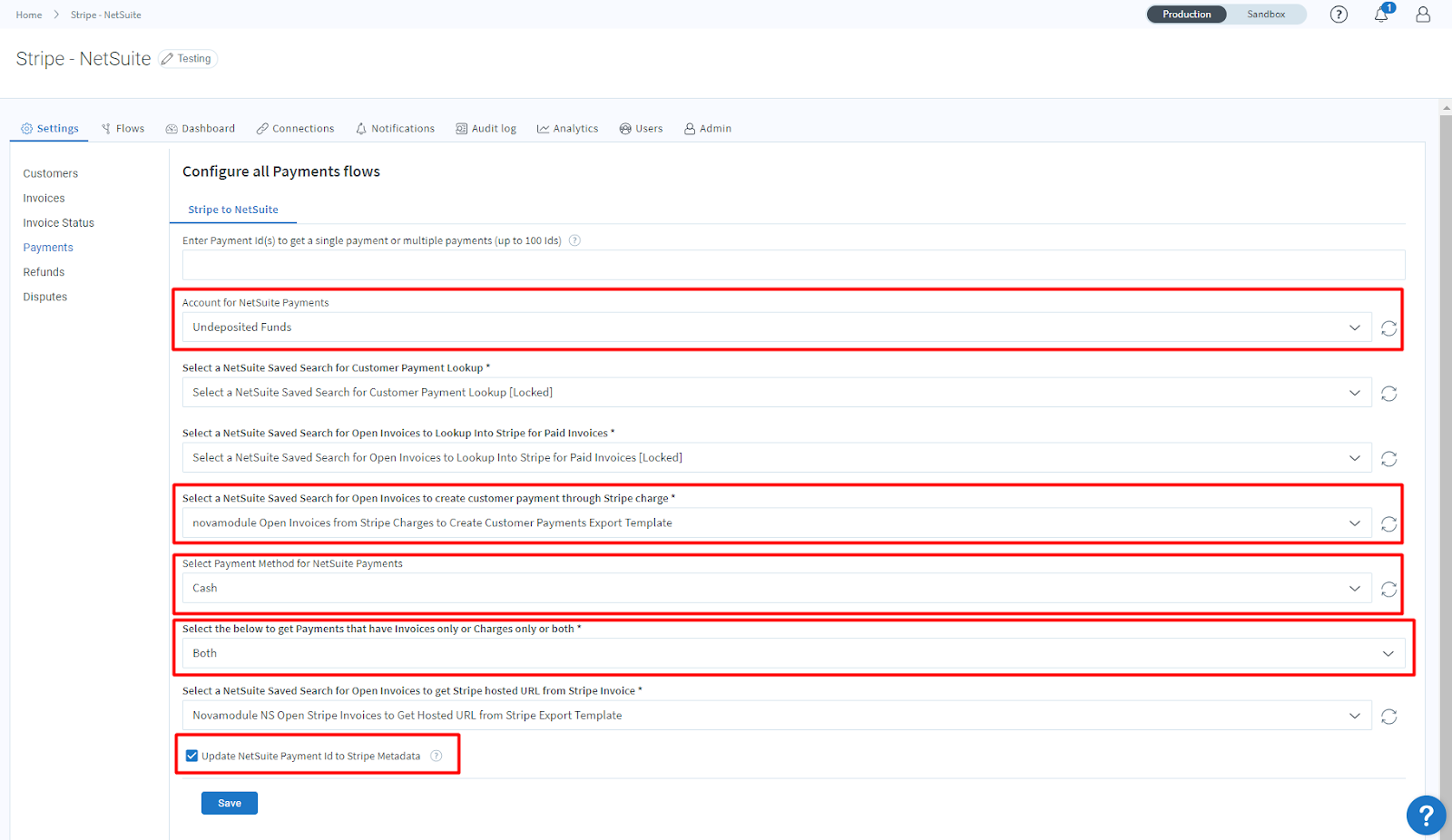Open Refunds settings section
Viewport: 1452px width, 840px height.
click(x=44, y=272)
